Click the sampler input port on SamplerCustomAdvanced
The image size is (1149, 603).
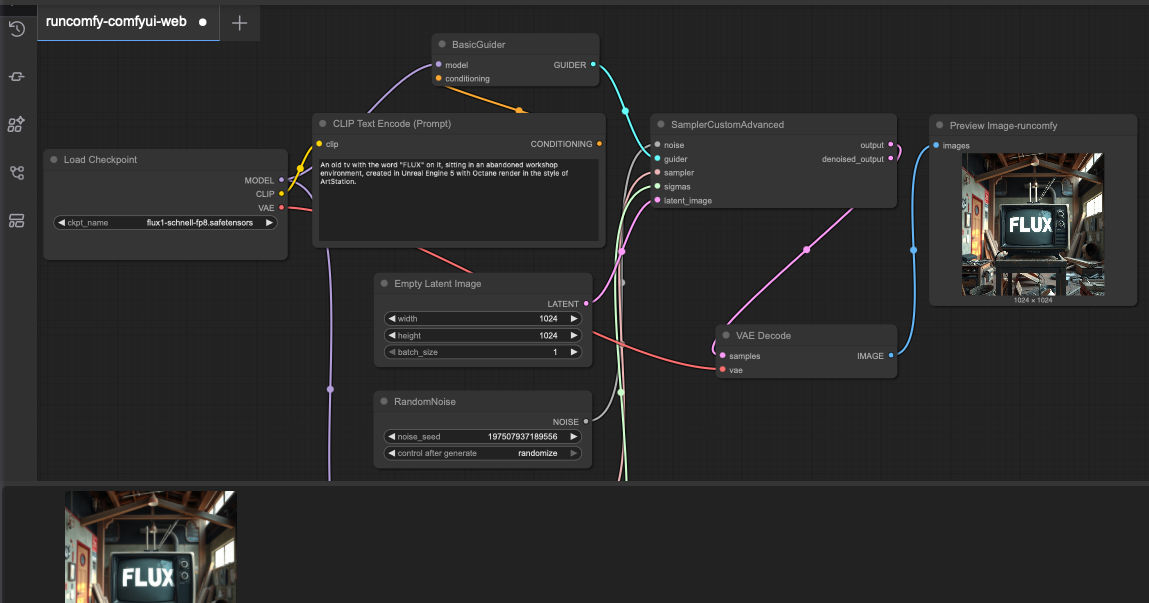point(657,173)
